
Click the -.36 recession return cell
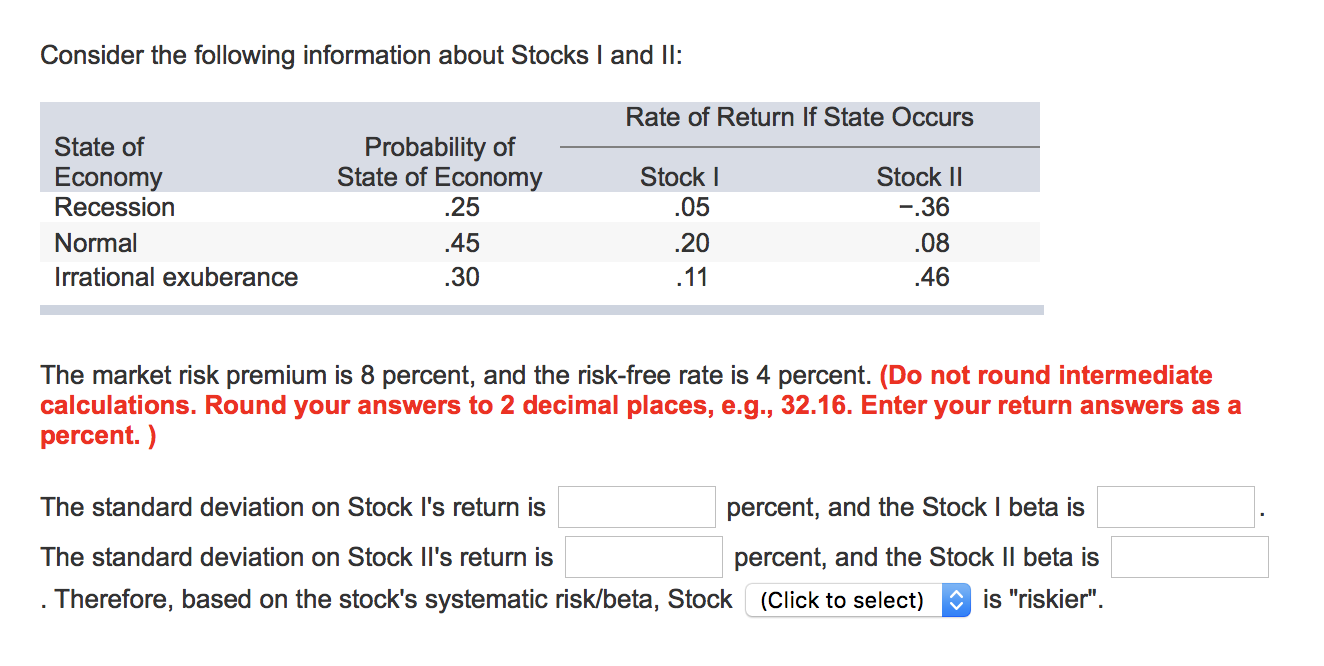coord(923,207)
